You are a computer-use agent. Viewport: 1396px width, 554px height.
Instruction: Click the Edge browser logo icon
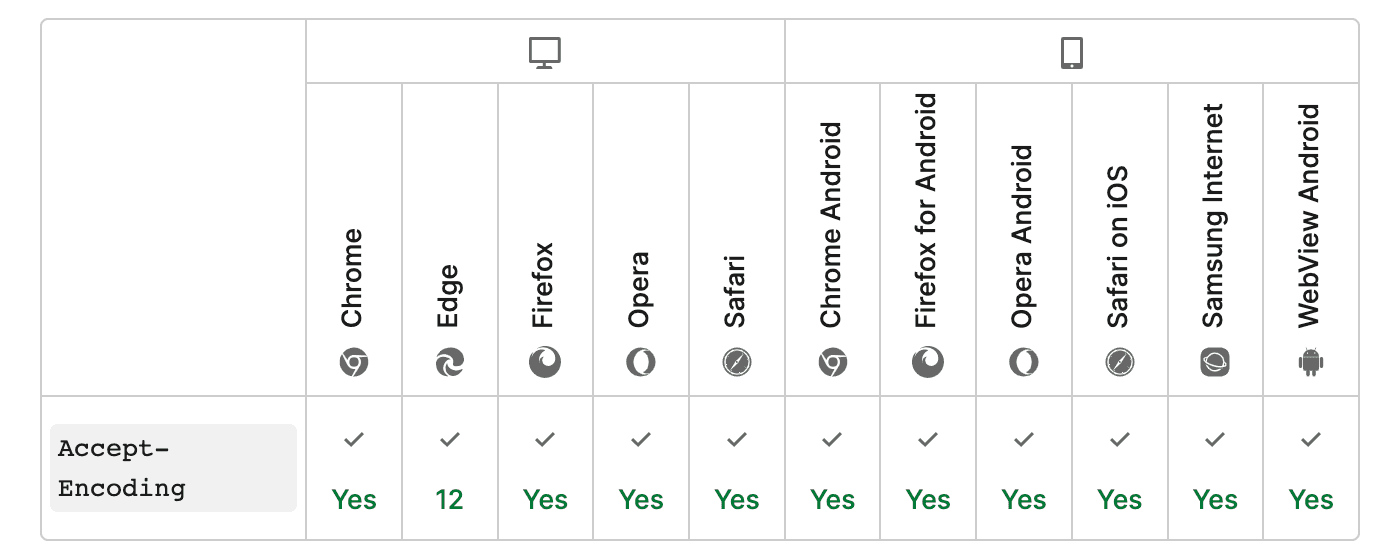click(450, 362)
